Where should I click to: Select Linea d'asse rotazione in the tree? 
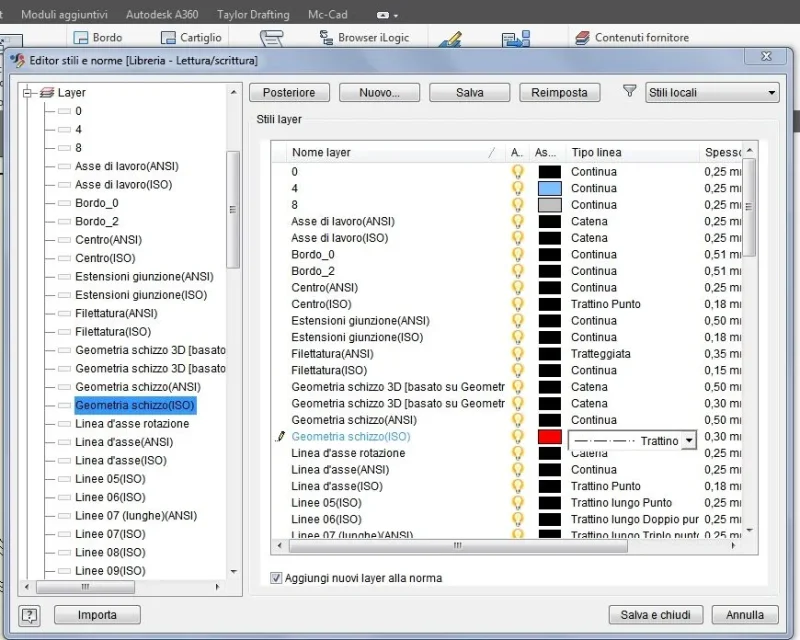tap(132, 424)
